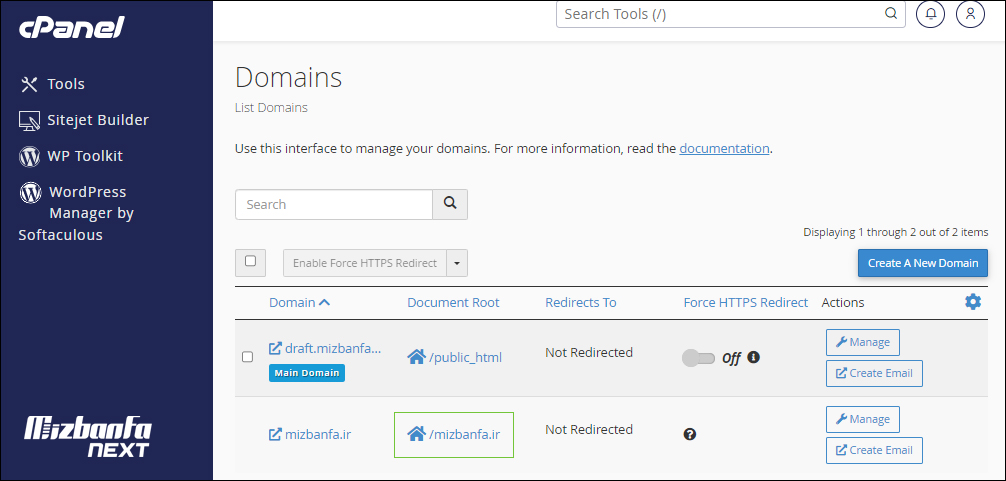This screenshot has width=1006, height=481.
Task: Click external-link icon beside mizbanfa.ir
Action: click(x=275, y=435)
